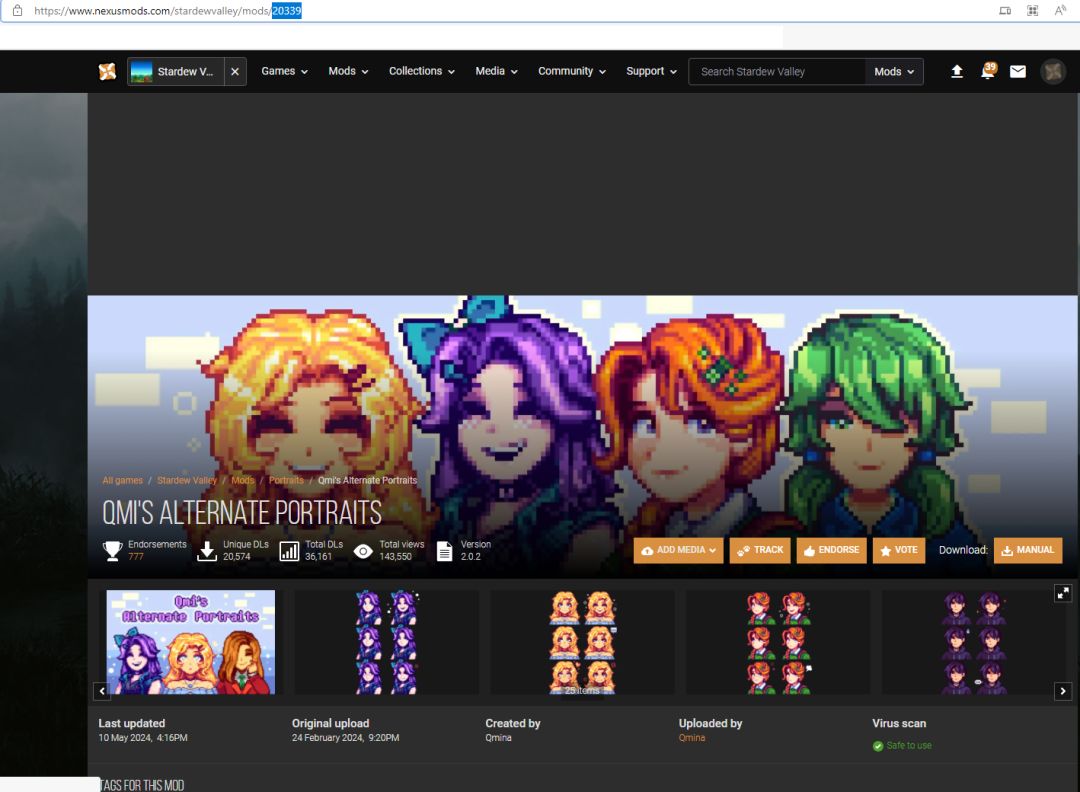This screenshot has width=1080, height=792.
Task: Click the browser site lock icon
Action: point(18,10)
